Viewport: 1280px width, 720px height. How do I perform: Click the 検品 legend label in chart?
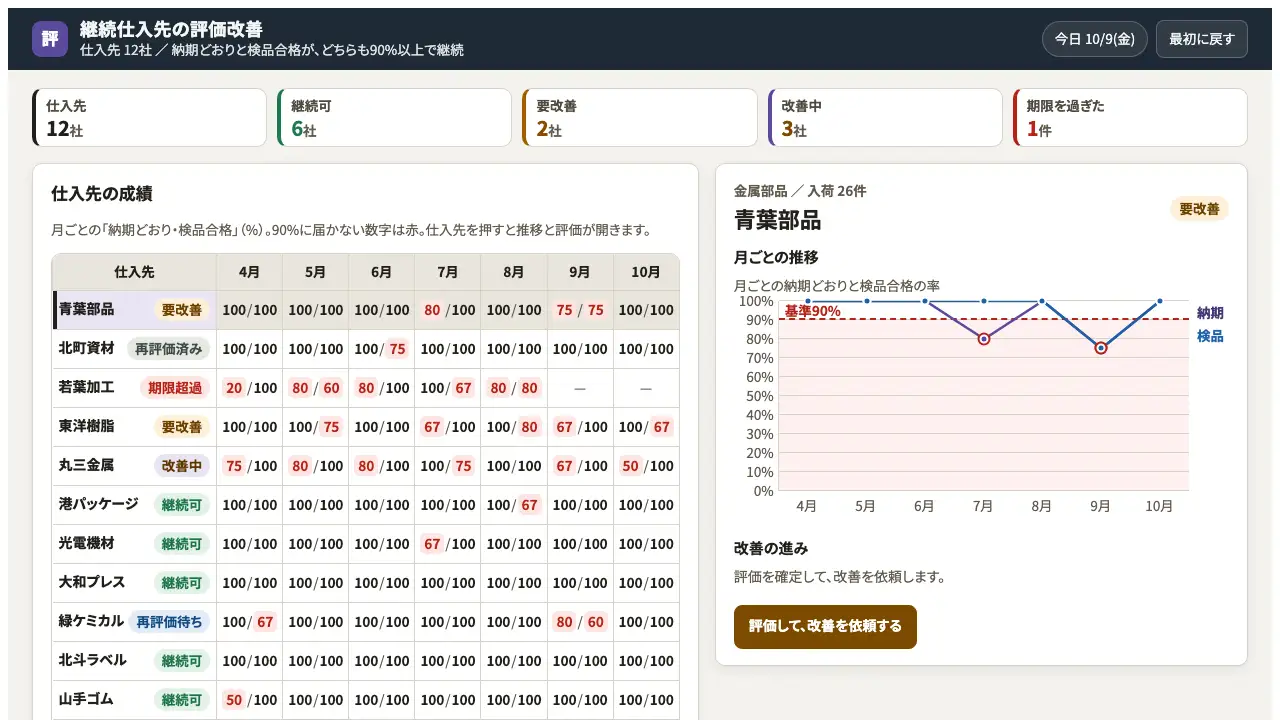pyautogui.click(x=1210, y=336)
